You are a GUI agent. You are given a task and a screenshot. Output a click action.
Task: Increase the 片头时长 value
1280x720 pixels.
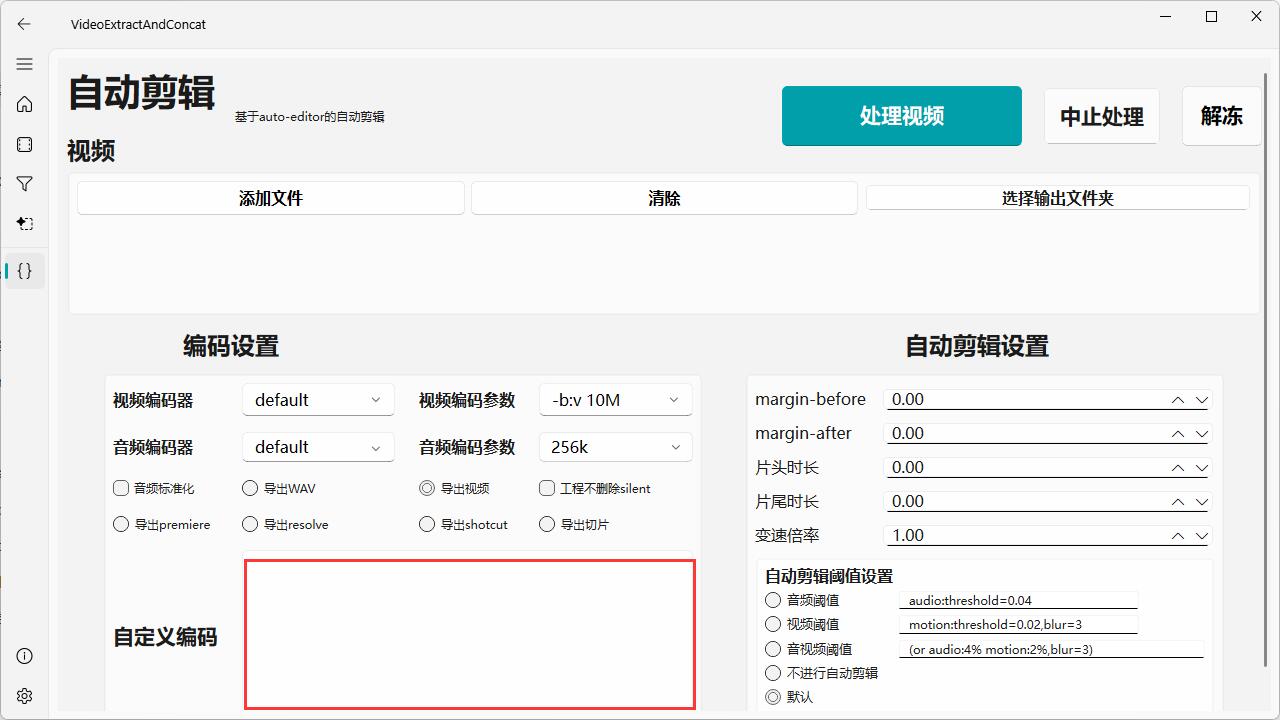tap(1178, 467)
